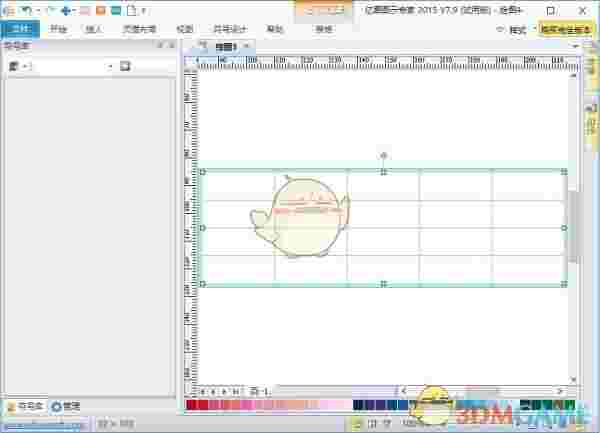Switch to the 视图 (View) ribbon tab
Screen dimensions: 600x433
pos(184,29)
